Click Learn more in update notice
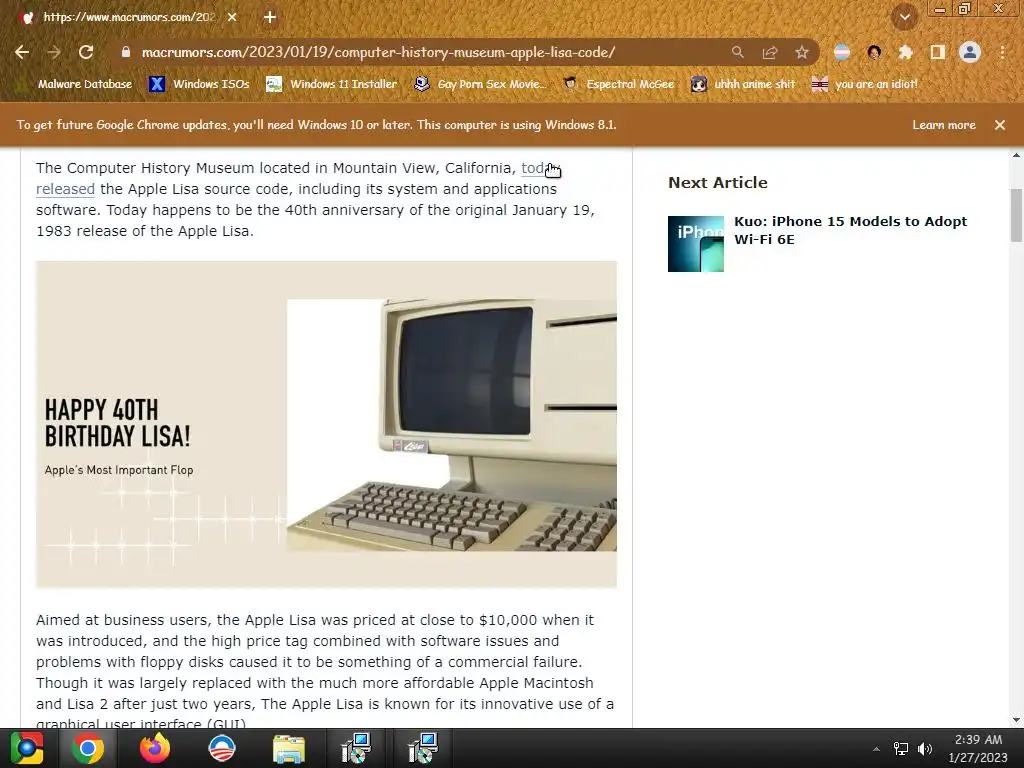 click(x=944, y=125)
